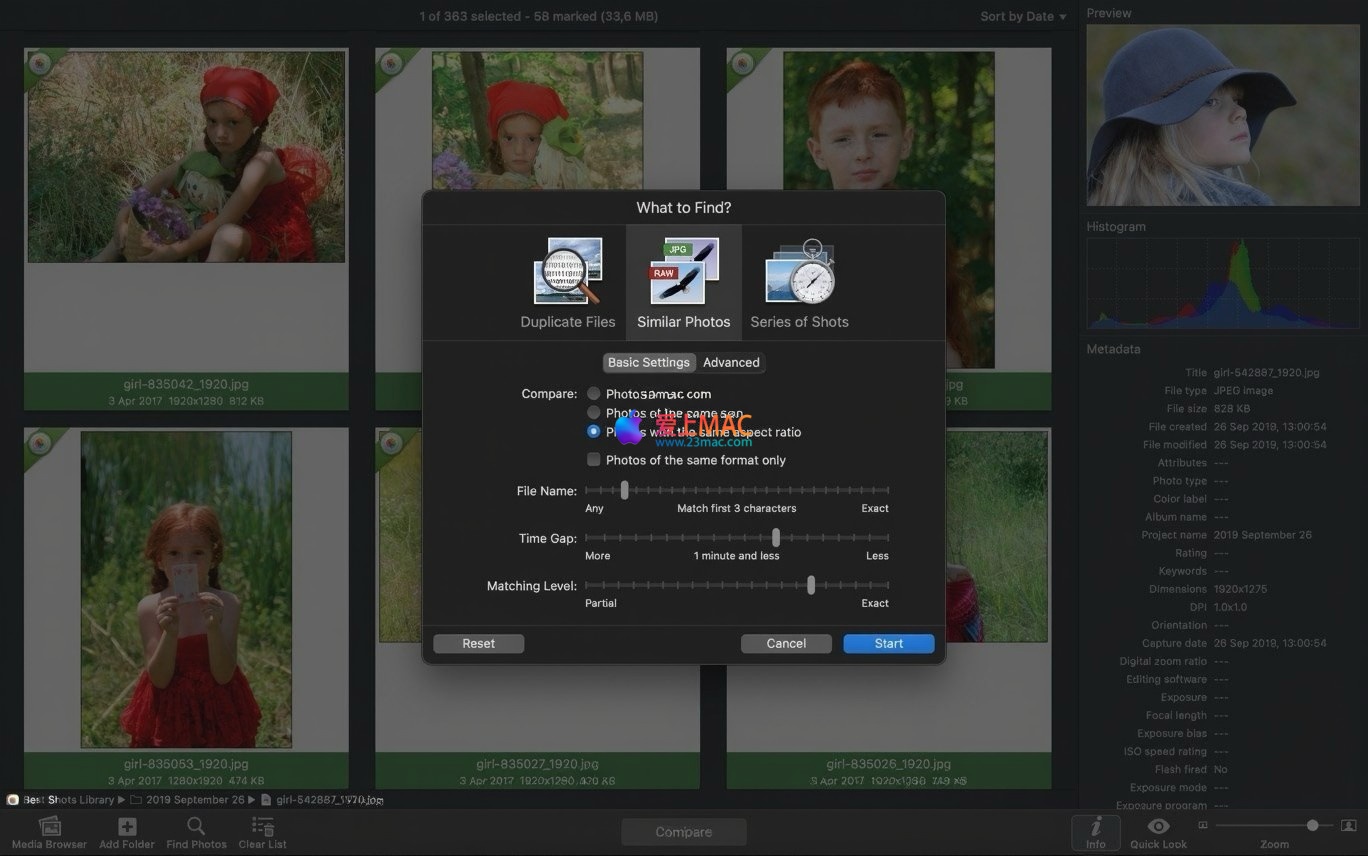The height and width of the screenshot is (856, 1368).
Task: Open Find Photos magnifier icon
Action: click(196, 827)
